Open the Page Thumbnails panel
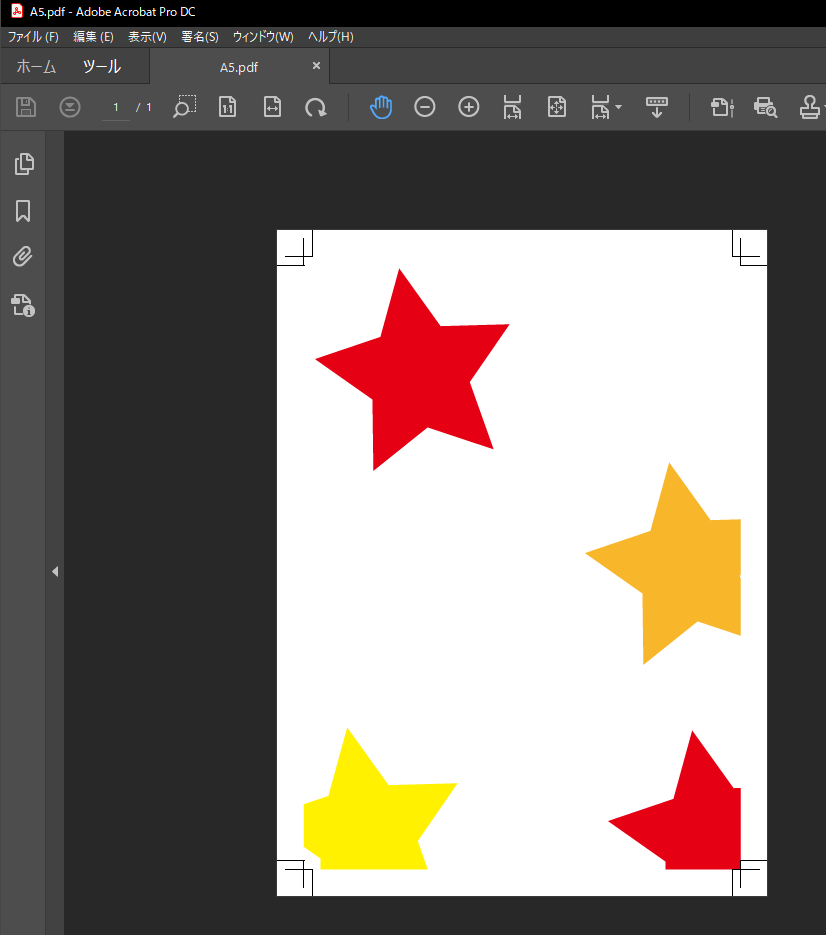 [x=23, y=163]
